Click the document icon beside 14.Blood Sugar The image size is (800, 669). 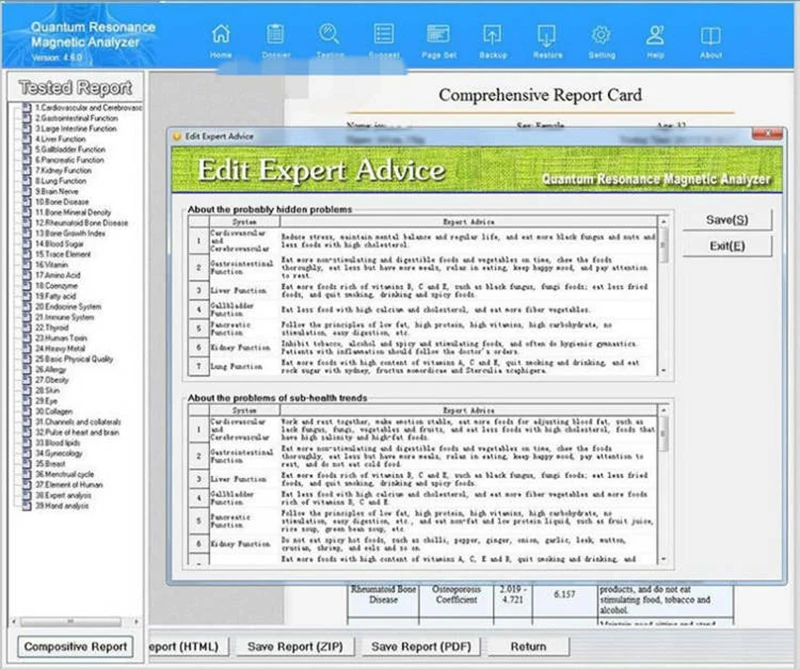tap(27, 244)
